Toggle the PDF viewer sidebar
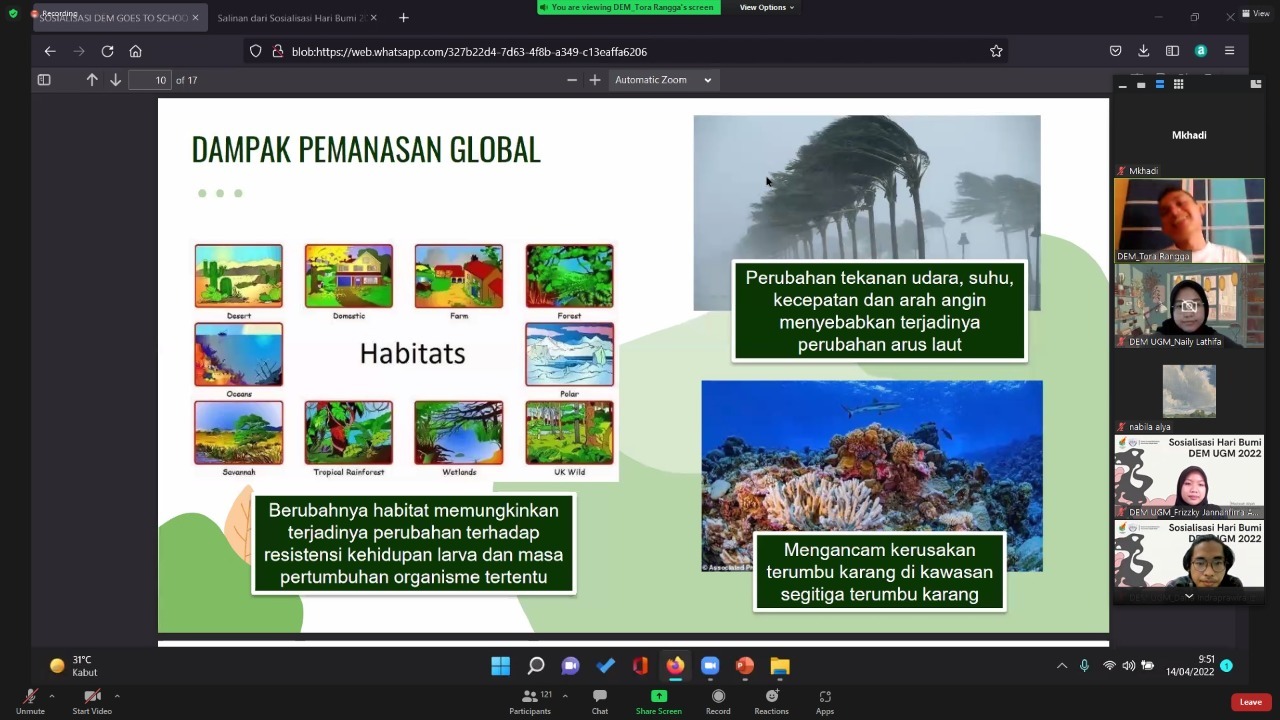 tap(44, 80)
